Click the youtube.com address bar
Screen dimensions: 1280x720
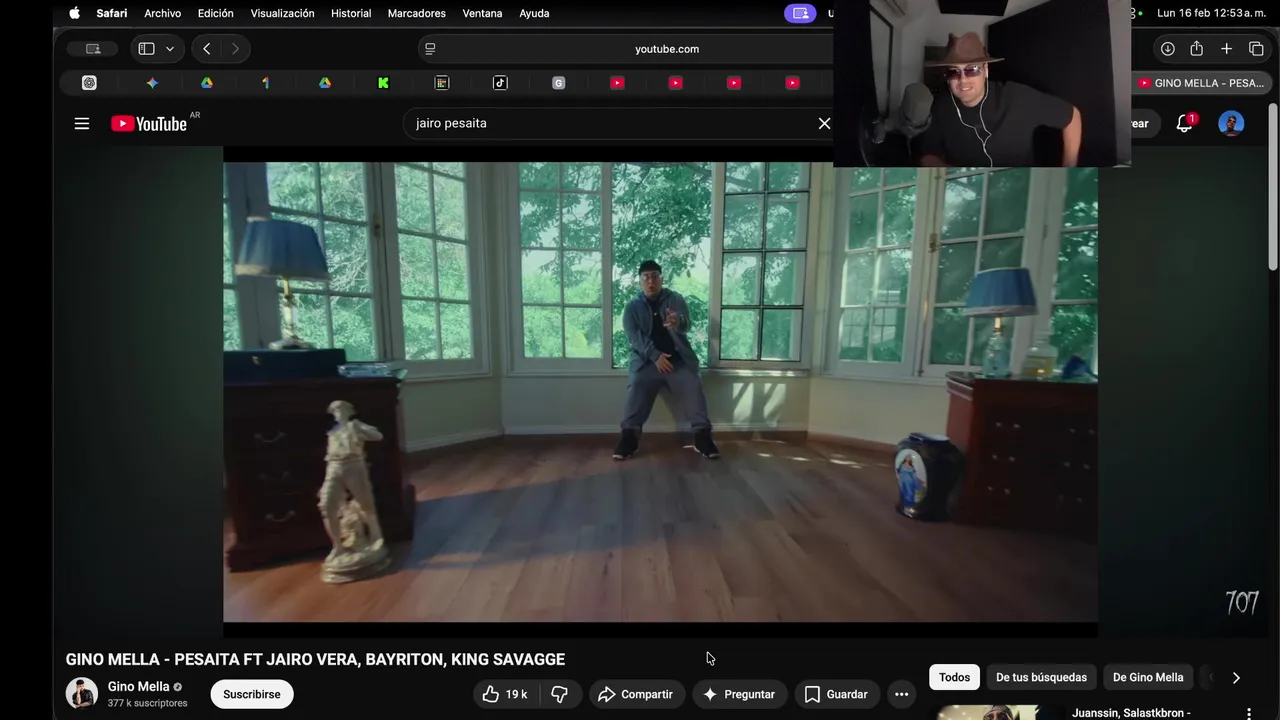point(667,48)
